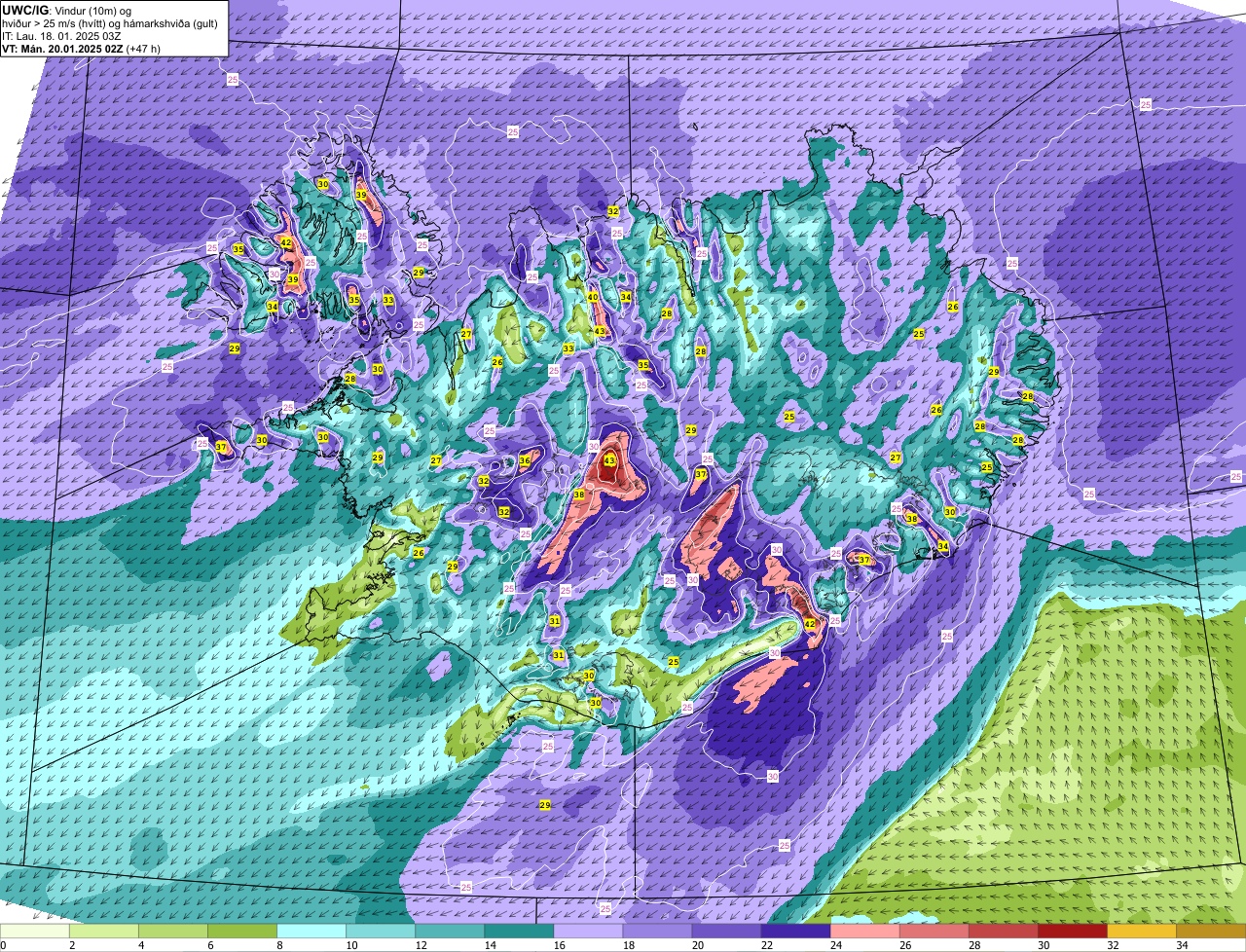Image resolution: width=1246 pixels, height=952 pixels.
Task: Select the 'VT: Mán. 20.01.2025 02Z (+47 h)' line
Action: (x=81, y=48)
